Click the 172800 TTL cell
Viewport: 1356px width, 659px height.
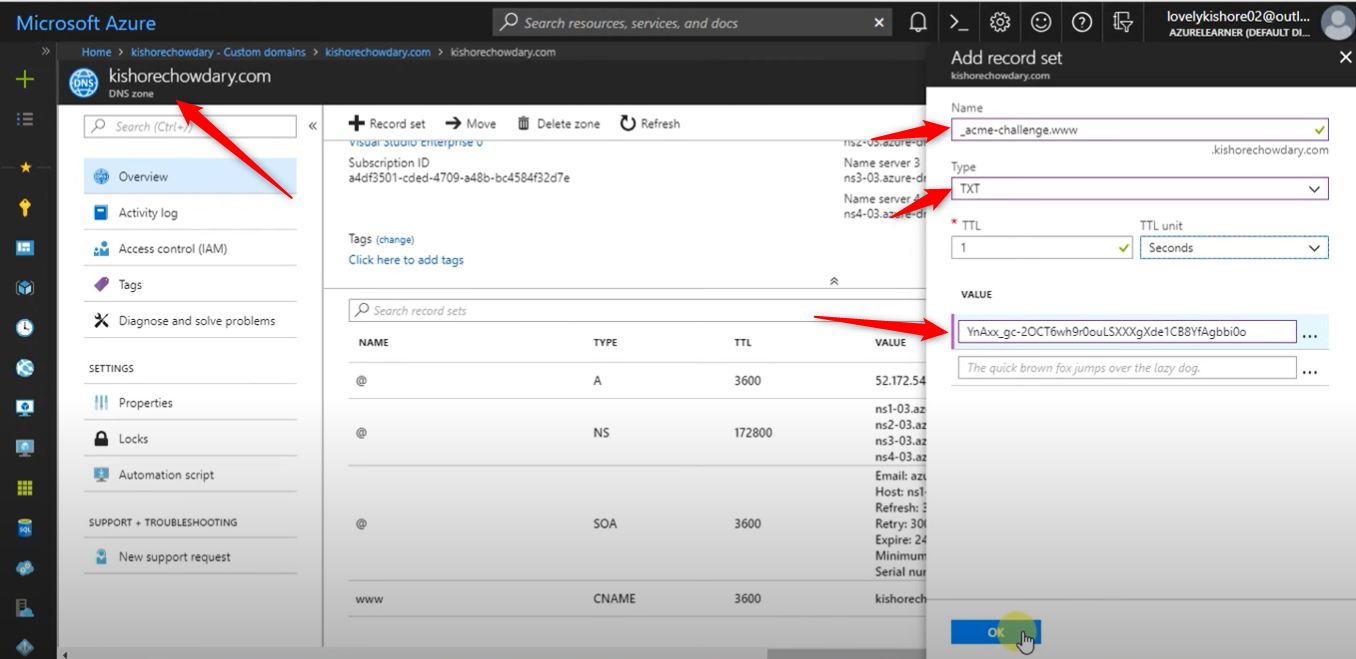(x=751, y=433)
